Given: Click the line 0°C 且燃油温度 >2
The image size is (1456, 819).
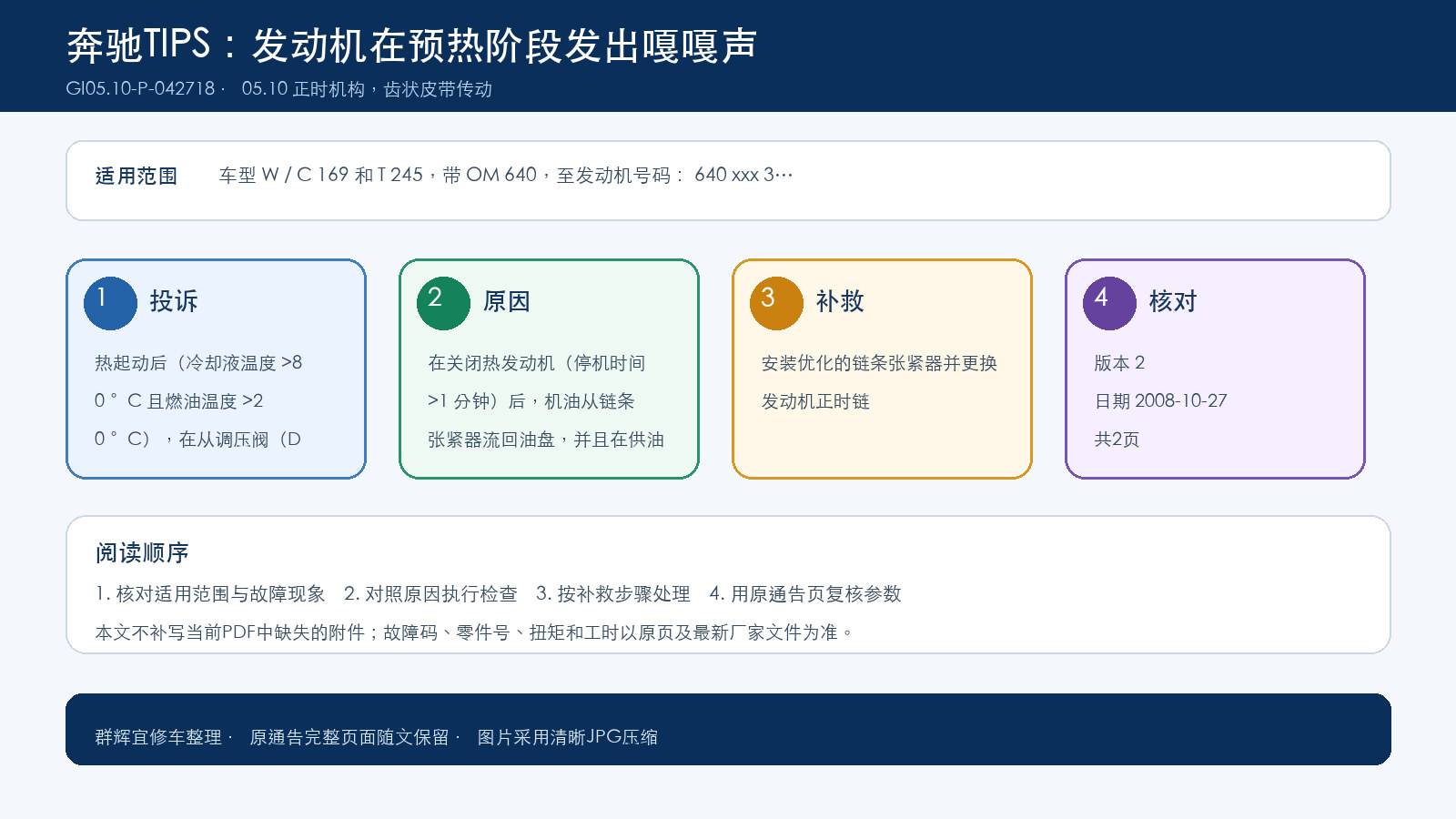Looking at the screenshot, I should pyautogui.click(x=179, y=401).
